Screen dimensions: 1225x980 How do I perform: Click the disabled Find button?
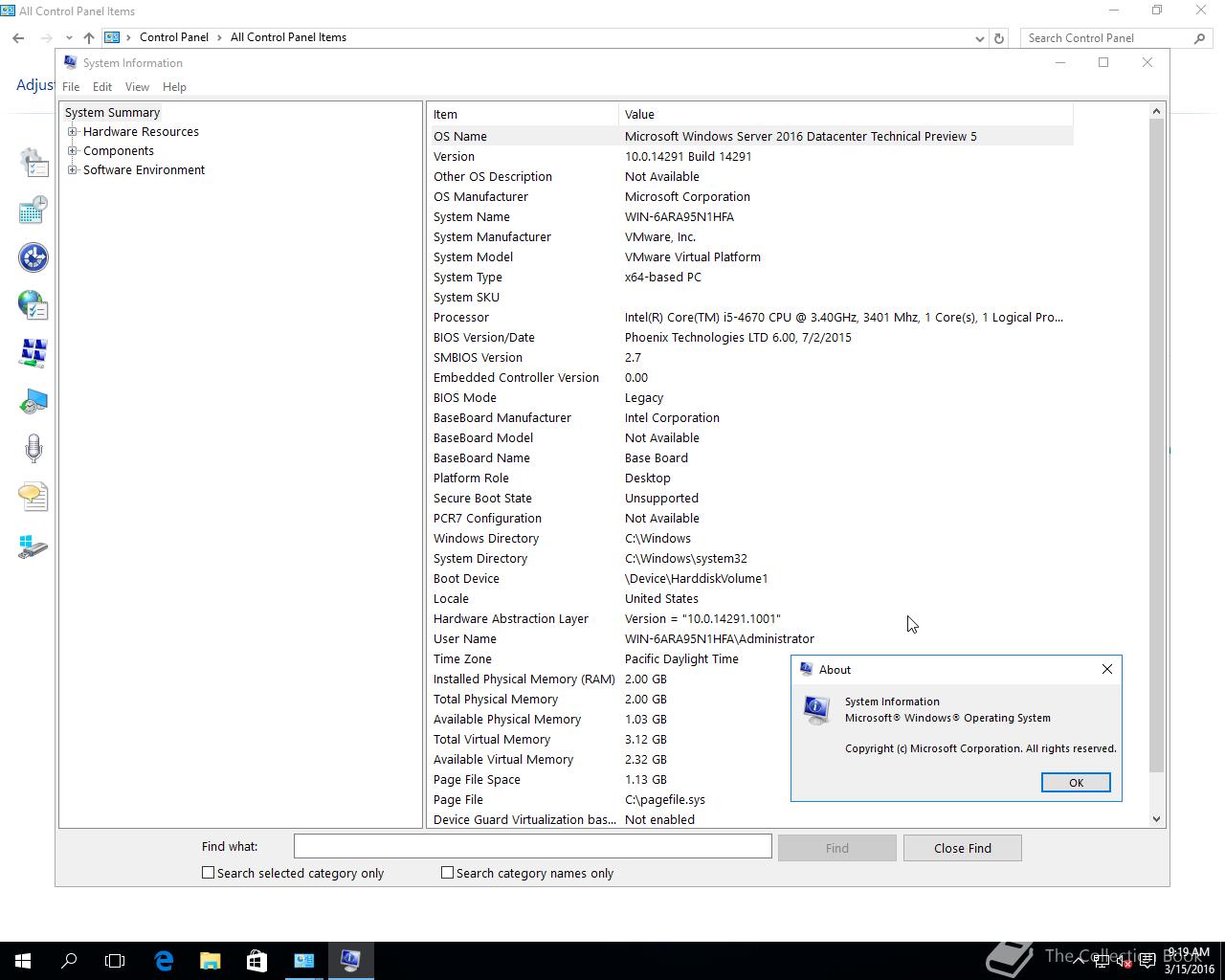tap(837, 848)
